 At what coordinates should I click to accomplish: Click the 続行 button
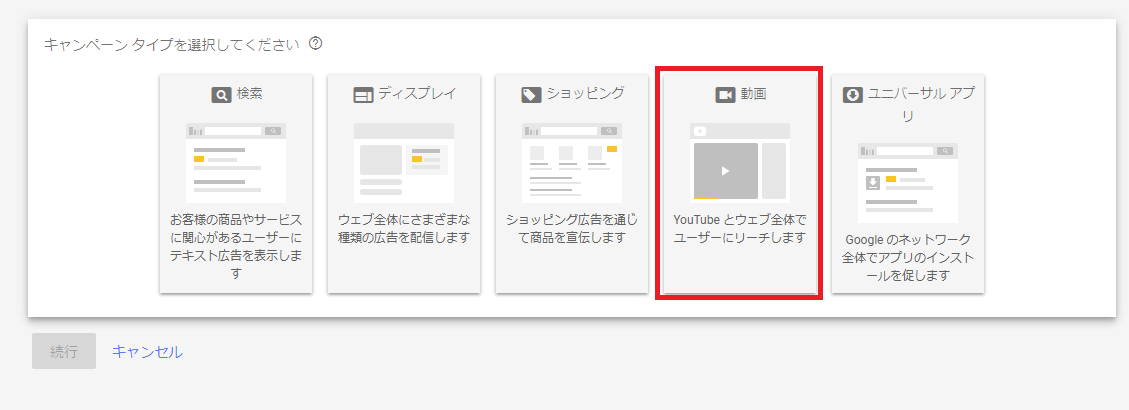[64, 351]
